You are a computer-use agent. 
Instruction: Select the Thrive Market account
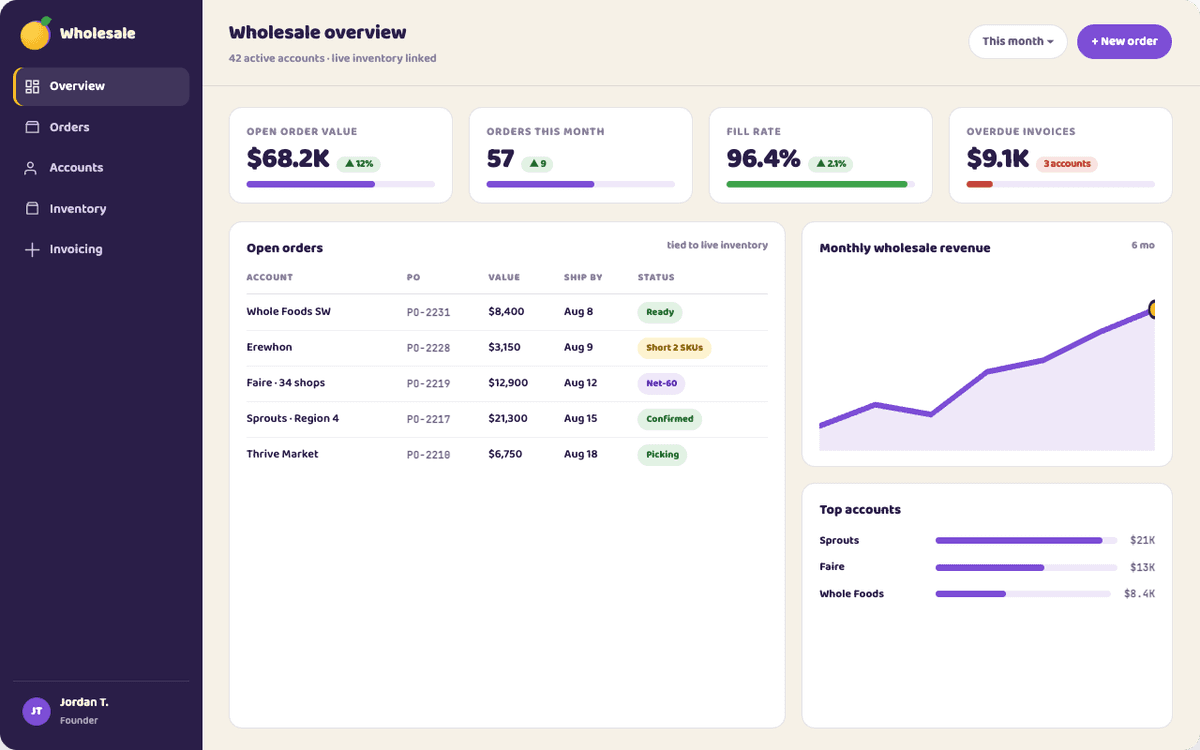tap(283, 454)
